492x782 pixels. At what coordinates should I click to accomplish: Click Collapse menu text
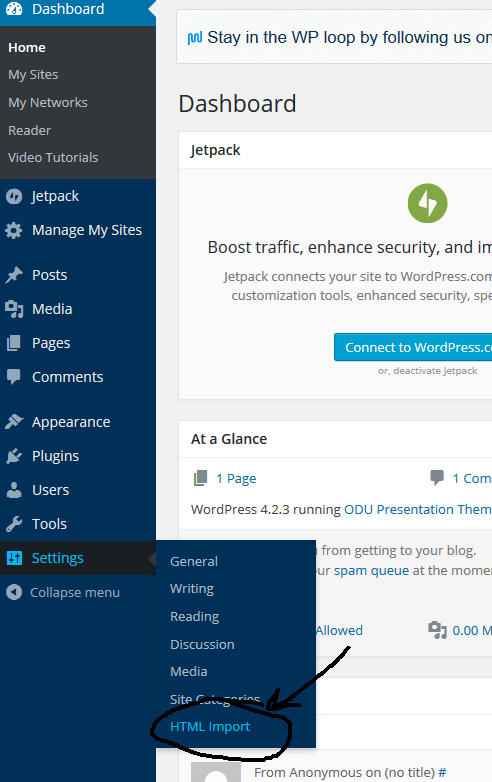click(x=75, y=592)
